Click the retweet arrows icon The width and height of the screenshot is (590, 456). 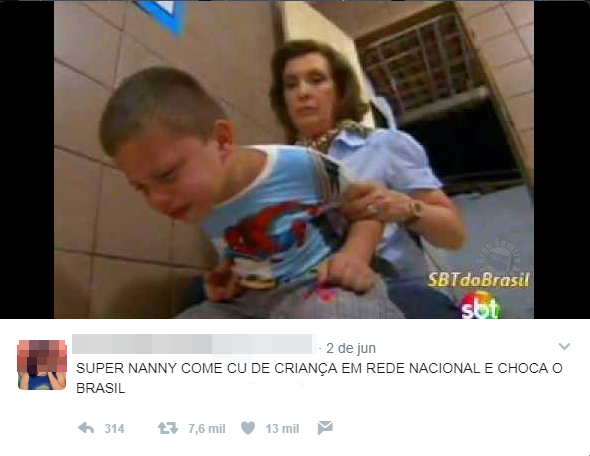click(168, 428)
